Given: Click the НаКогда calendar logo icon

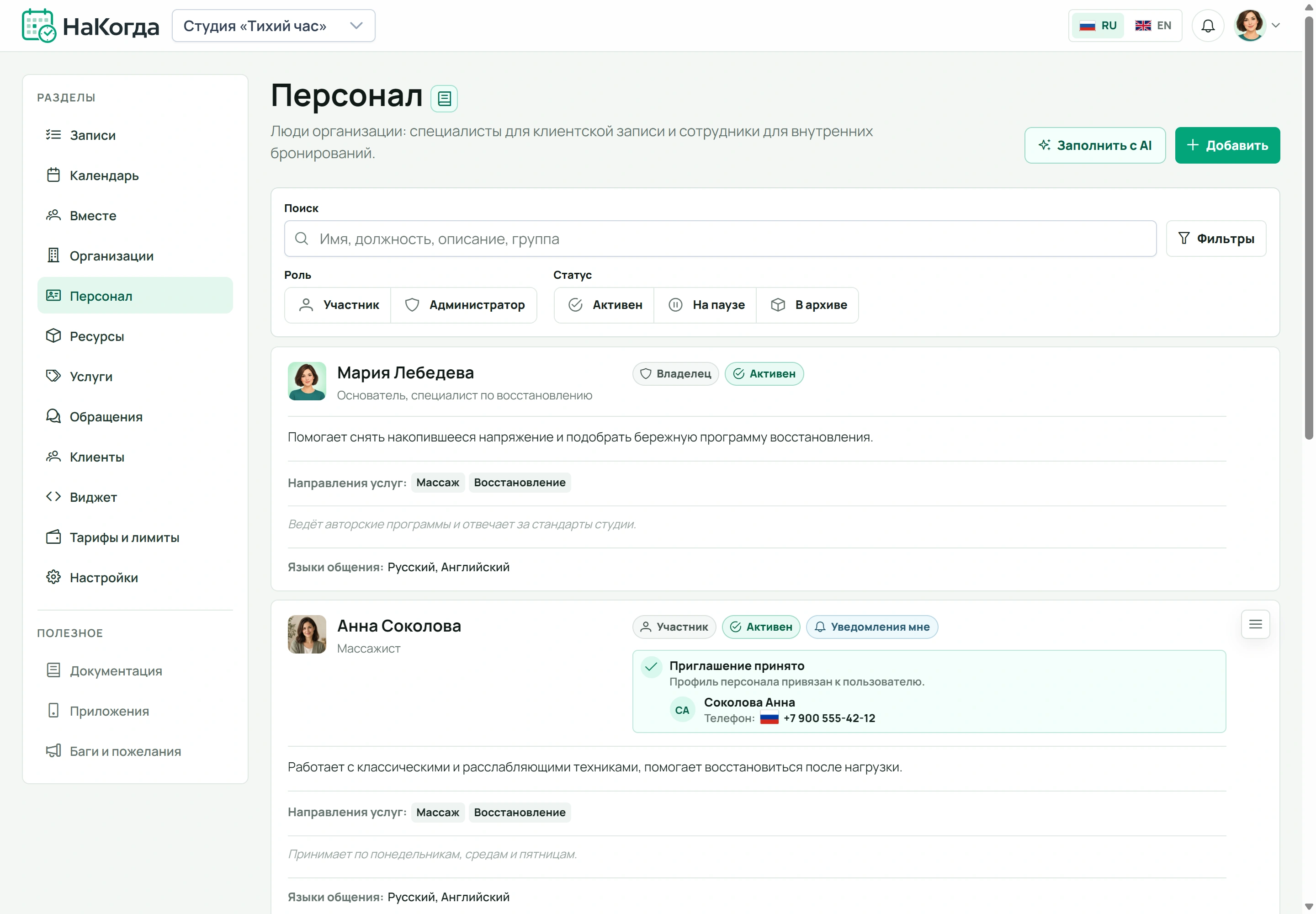Looking at the screenshot, I should click(x=39, y=26).
